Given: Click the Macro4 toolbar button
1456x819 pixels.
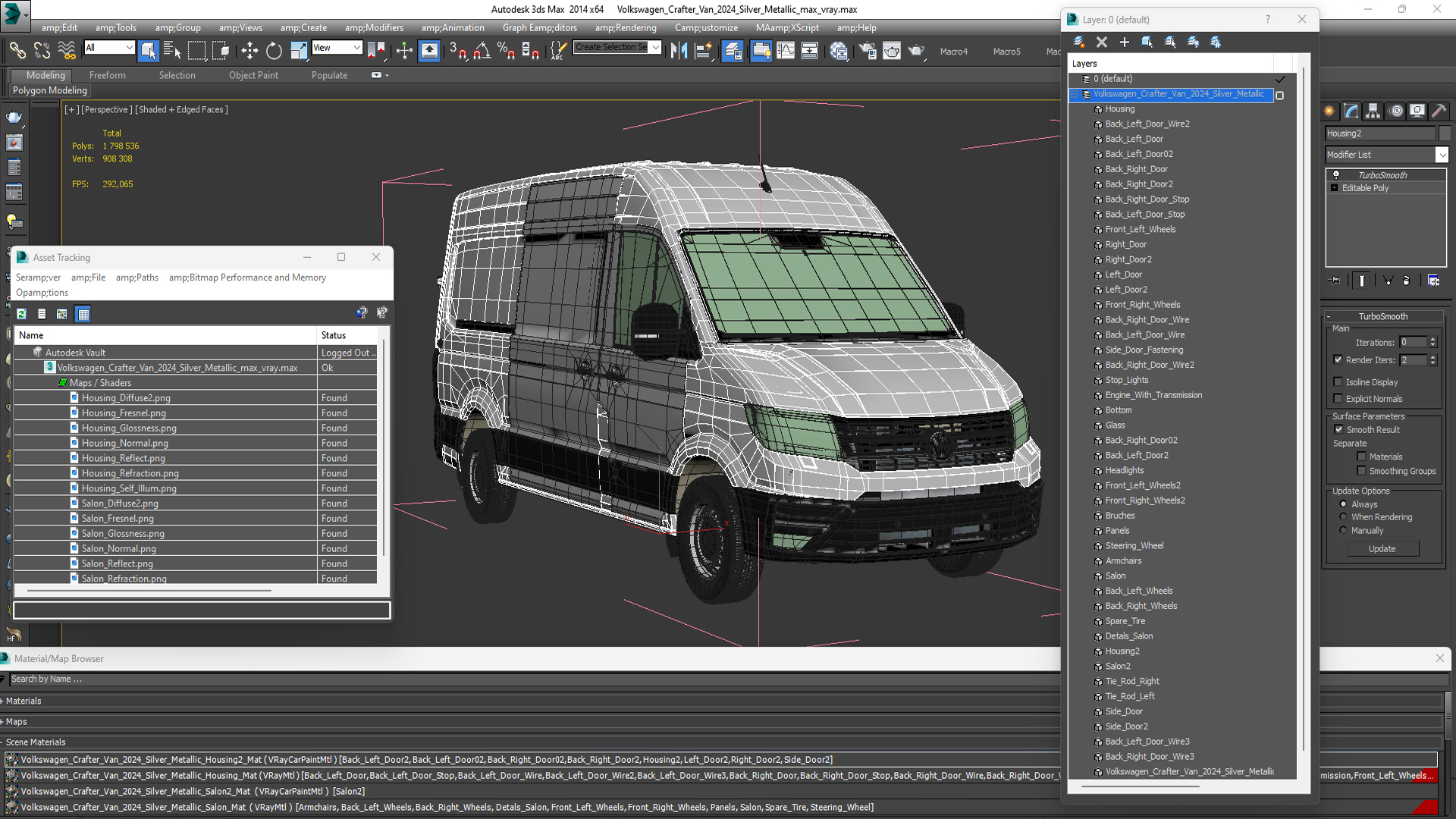Looking at the screenshot, I should coord(953,52).
